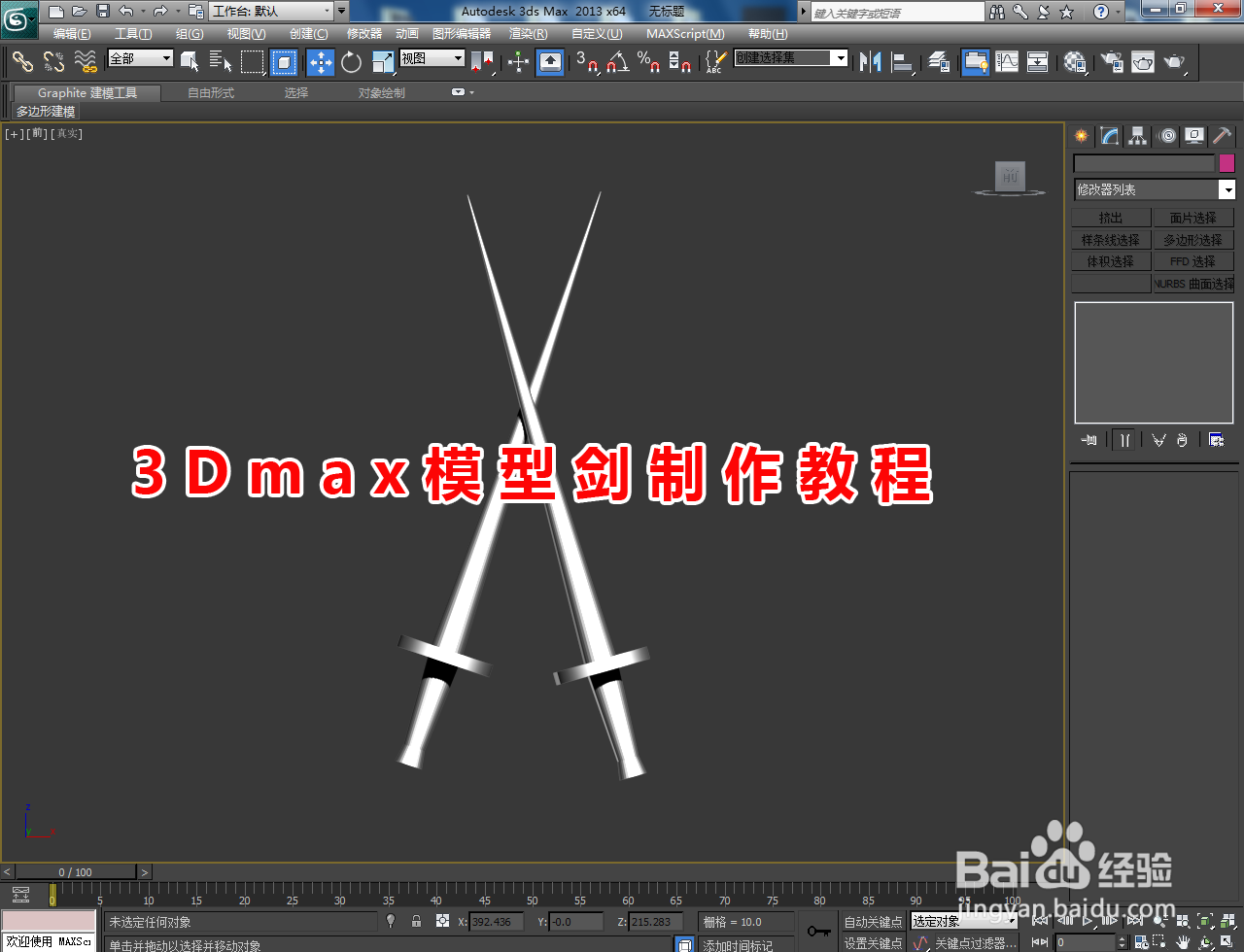Toggle the Spinner Snap button
Viewport: 1244px width, 952px height.
click(x=680, y=62)
